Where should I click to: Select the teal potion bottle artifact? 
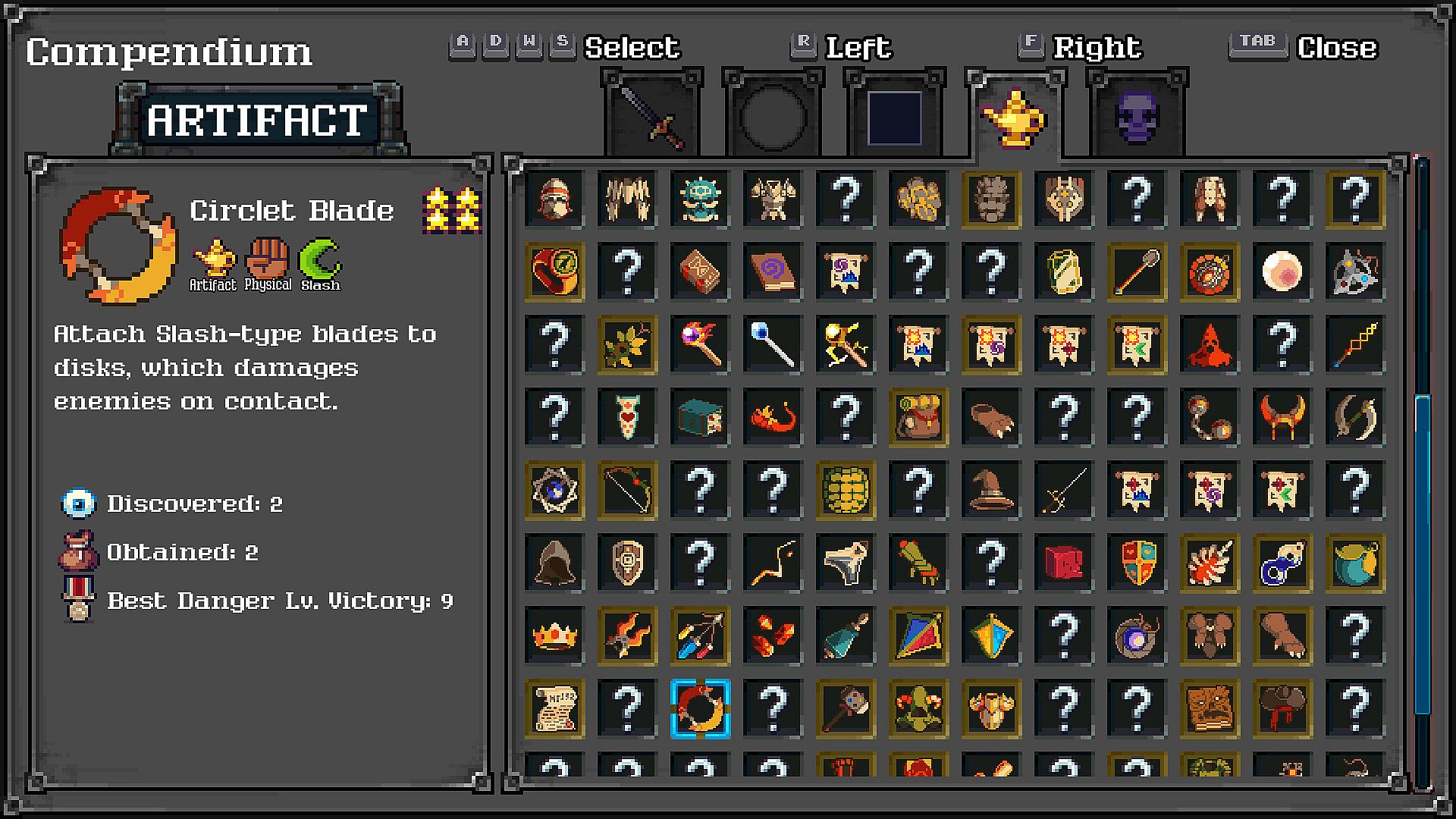coord(846,635)
